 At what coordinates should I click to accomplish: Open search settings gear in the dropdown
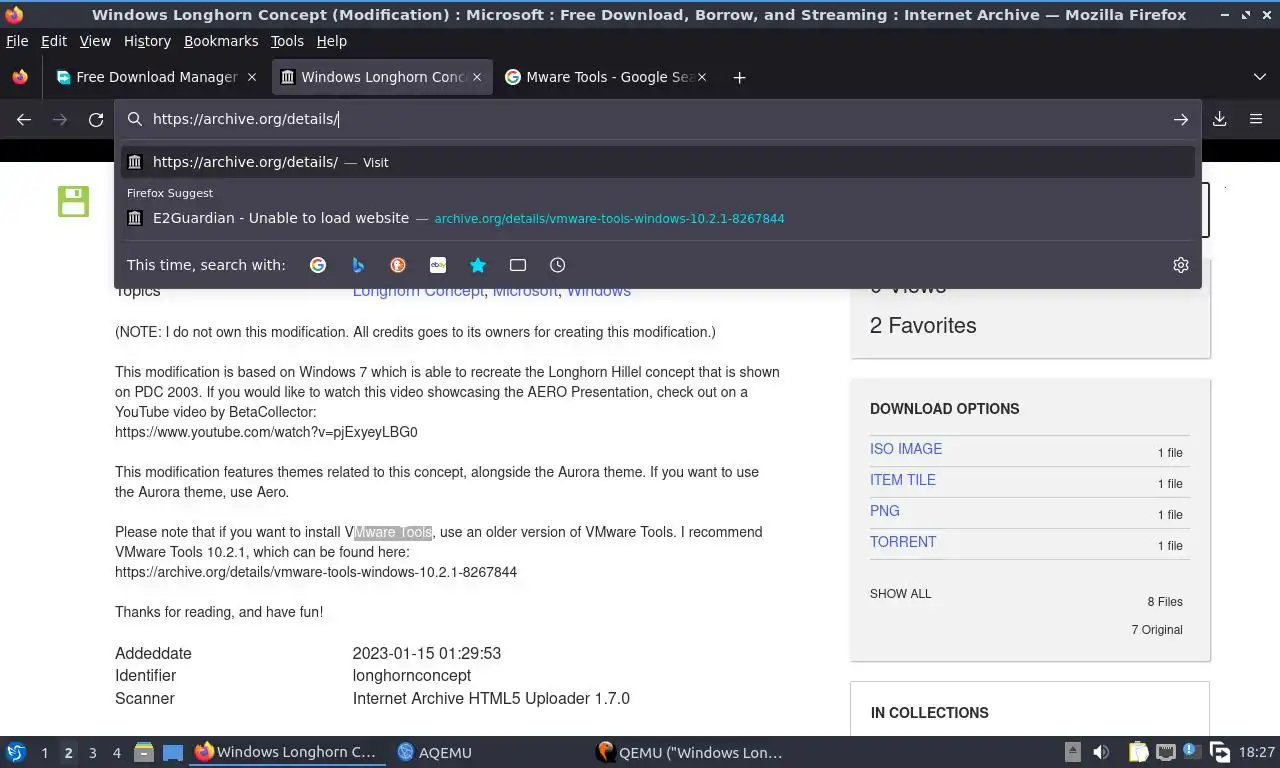(1181, 265)
